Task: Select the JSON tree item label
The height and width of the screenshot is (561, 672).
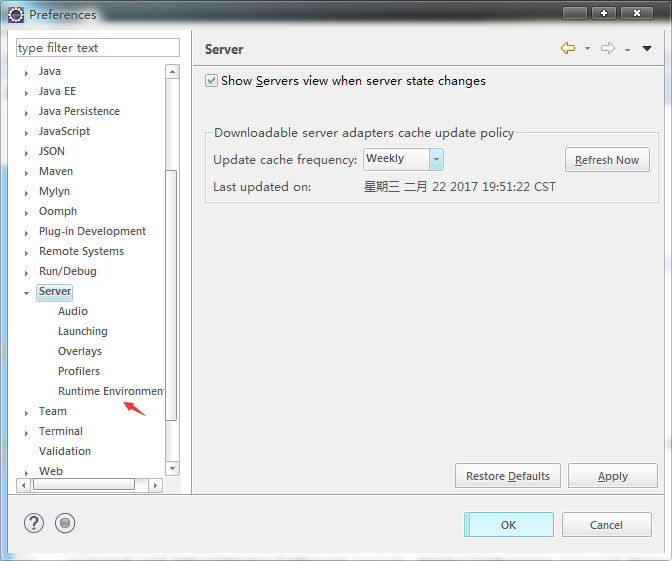Action: coord(52,151)
